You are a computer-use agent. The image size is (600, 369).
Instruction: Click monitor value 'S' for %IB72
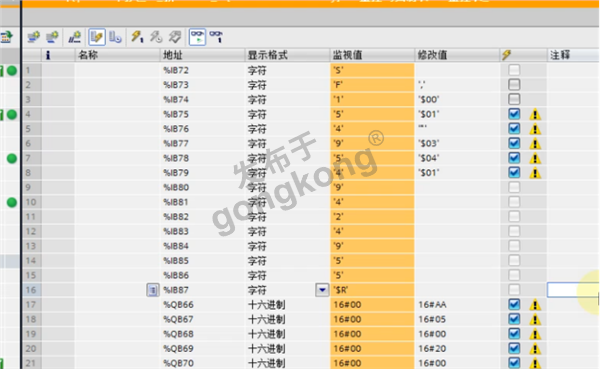point(338,70)
